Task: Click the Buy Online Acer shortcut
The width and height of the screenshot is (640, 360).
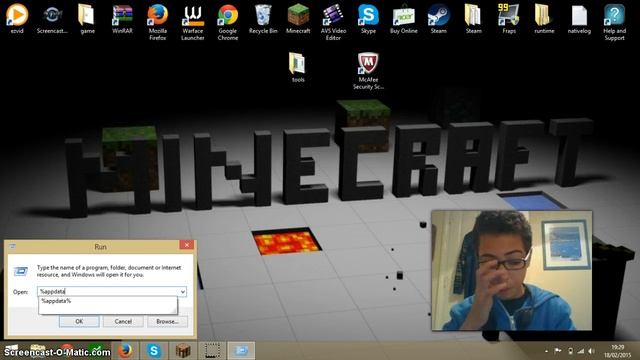Action: (x=403, y=19)
